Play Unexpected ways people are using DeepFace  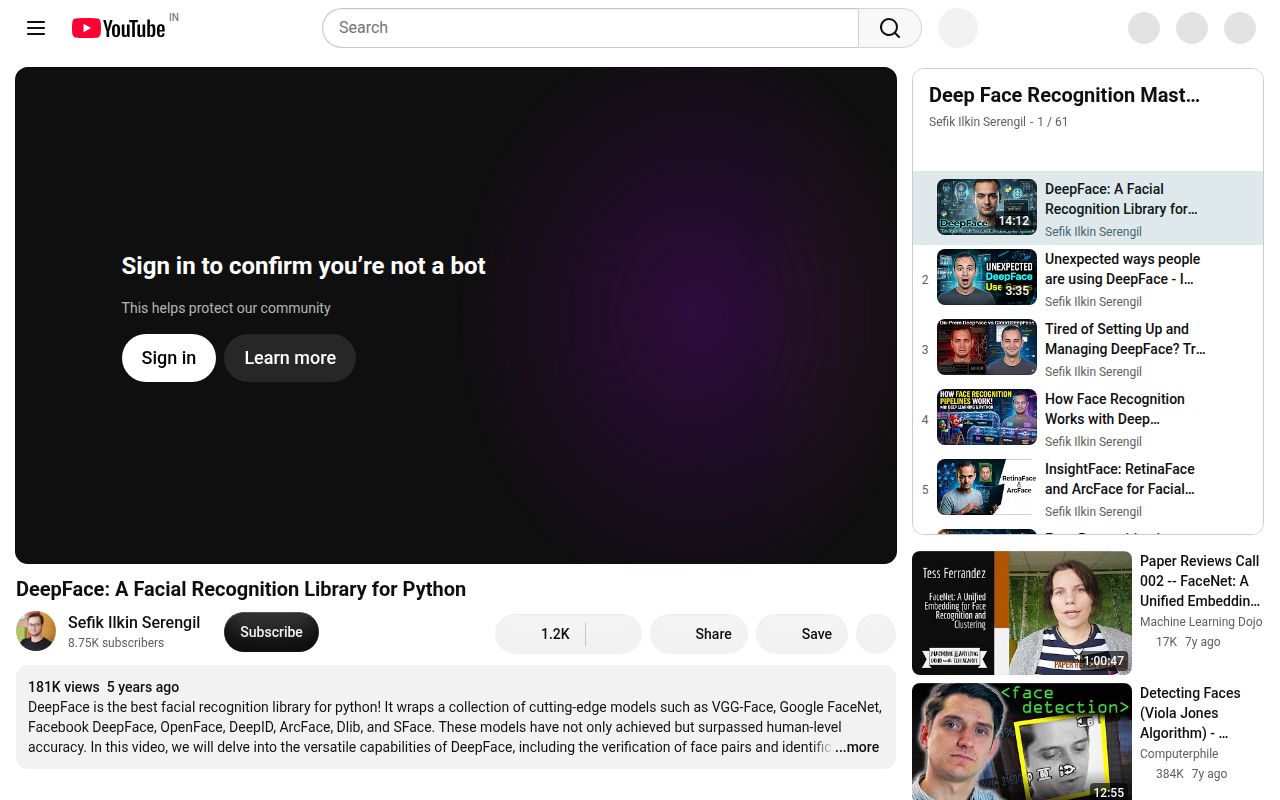coord(1122,269)
